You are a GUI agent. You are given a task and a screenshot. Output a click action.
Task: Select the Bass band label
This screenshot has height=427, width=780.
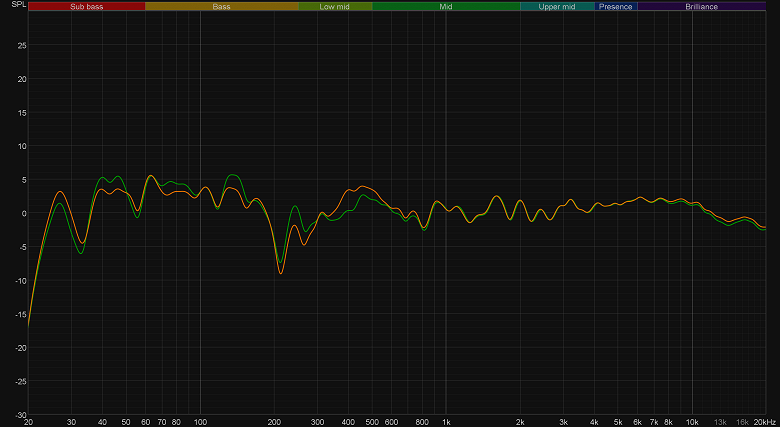coord(221,6)
